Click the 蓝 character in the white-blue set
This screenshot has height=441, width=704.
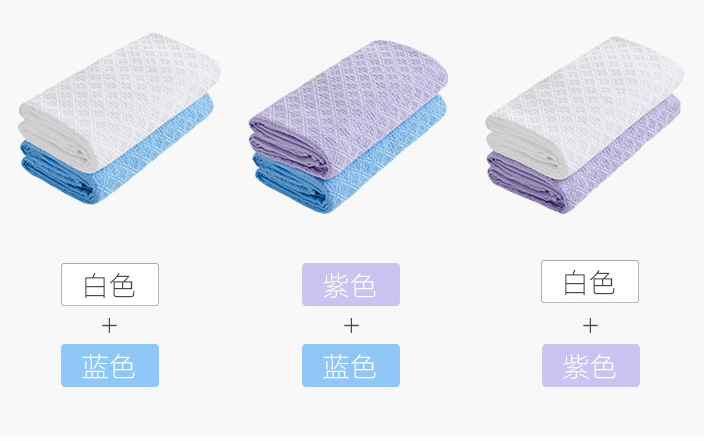click(x=94, y=366)
